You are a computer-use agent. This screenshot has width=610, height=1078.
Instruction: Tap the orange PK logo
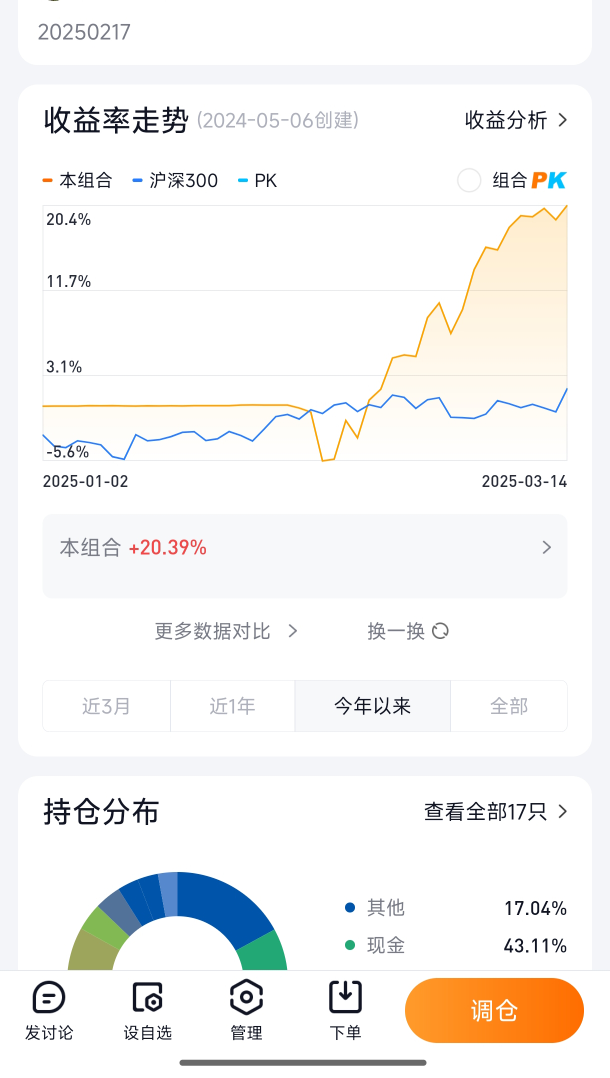pos(549,180)
